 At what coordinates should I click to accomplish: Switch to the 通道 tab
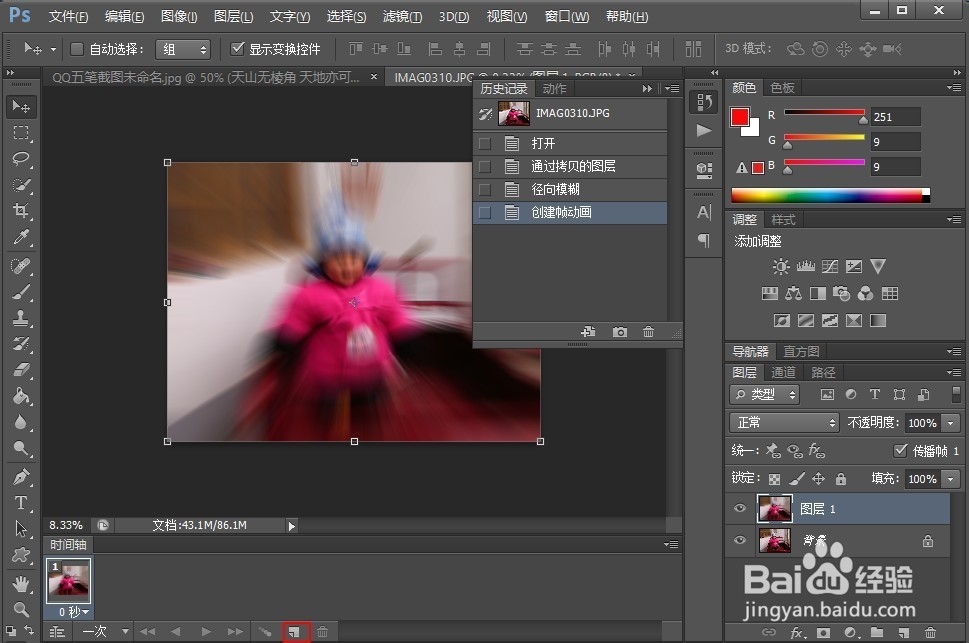coord(783,372)
